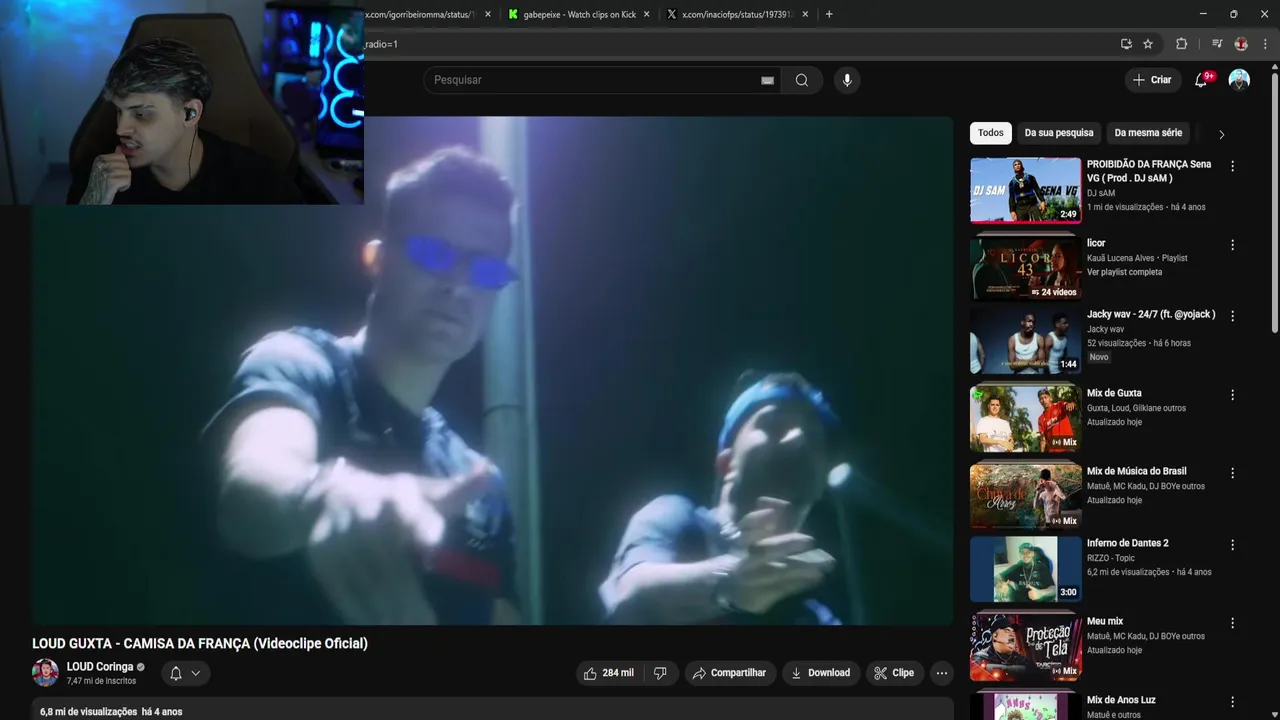Screen dimensions: 1280x720
Task: Open media control playlist icon in Chrome
Action: (x=1217, y=44)
